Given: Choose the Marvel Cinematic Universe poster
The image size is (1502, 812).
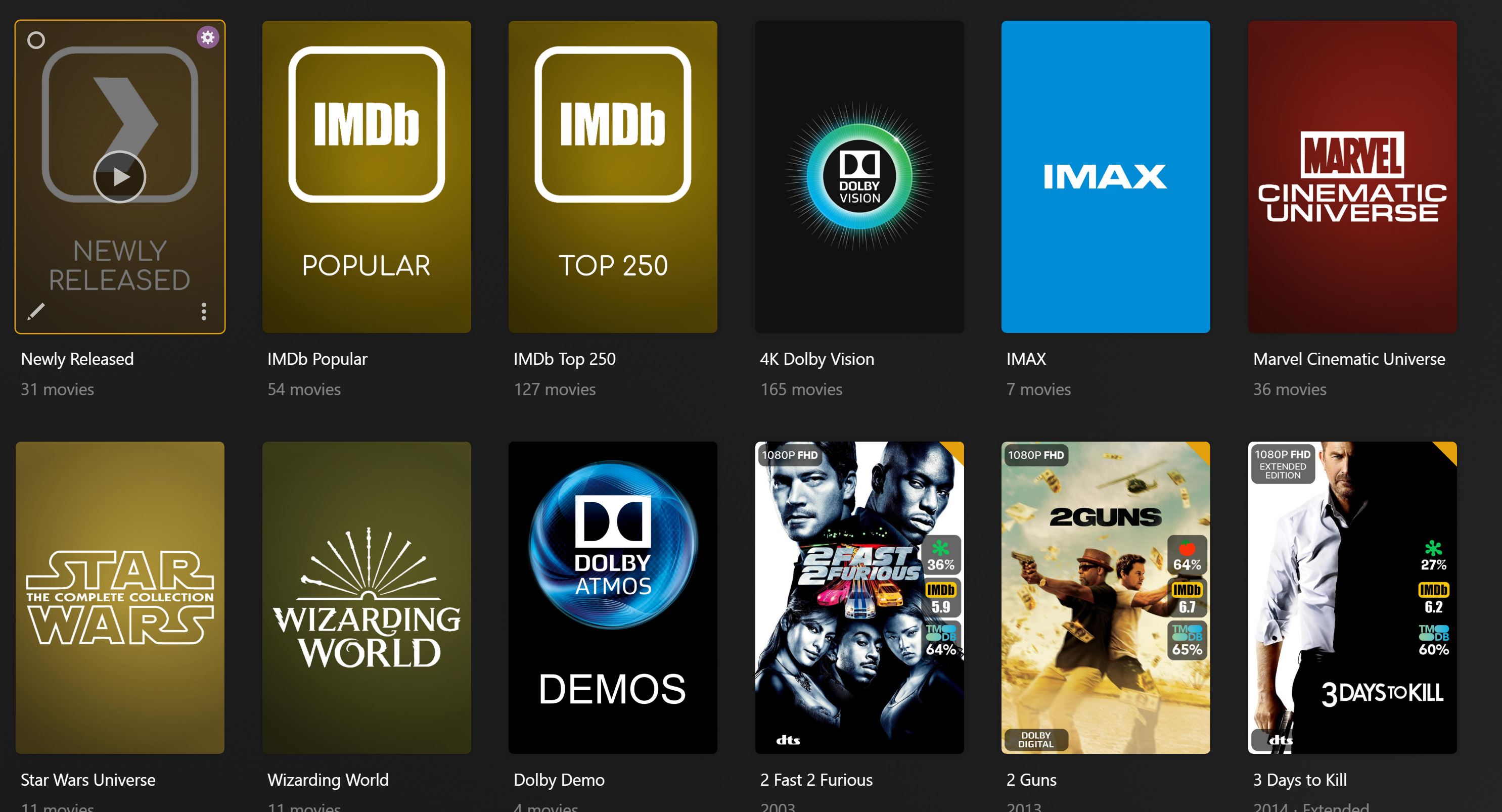Looking at the screenshot, I should [x=1352, y=177].
